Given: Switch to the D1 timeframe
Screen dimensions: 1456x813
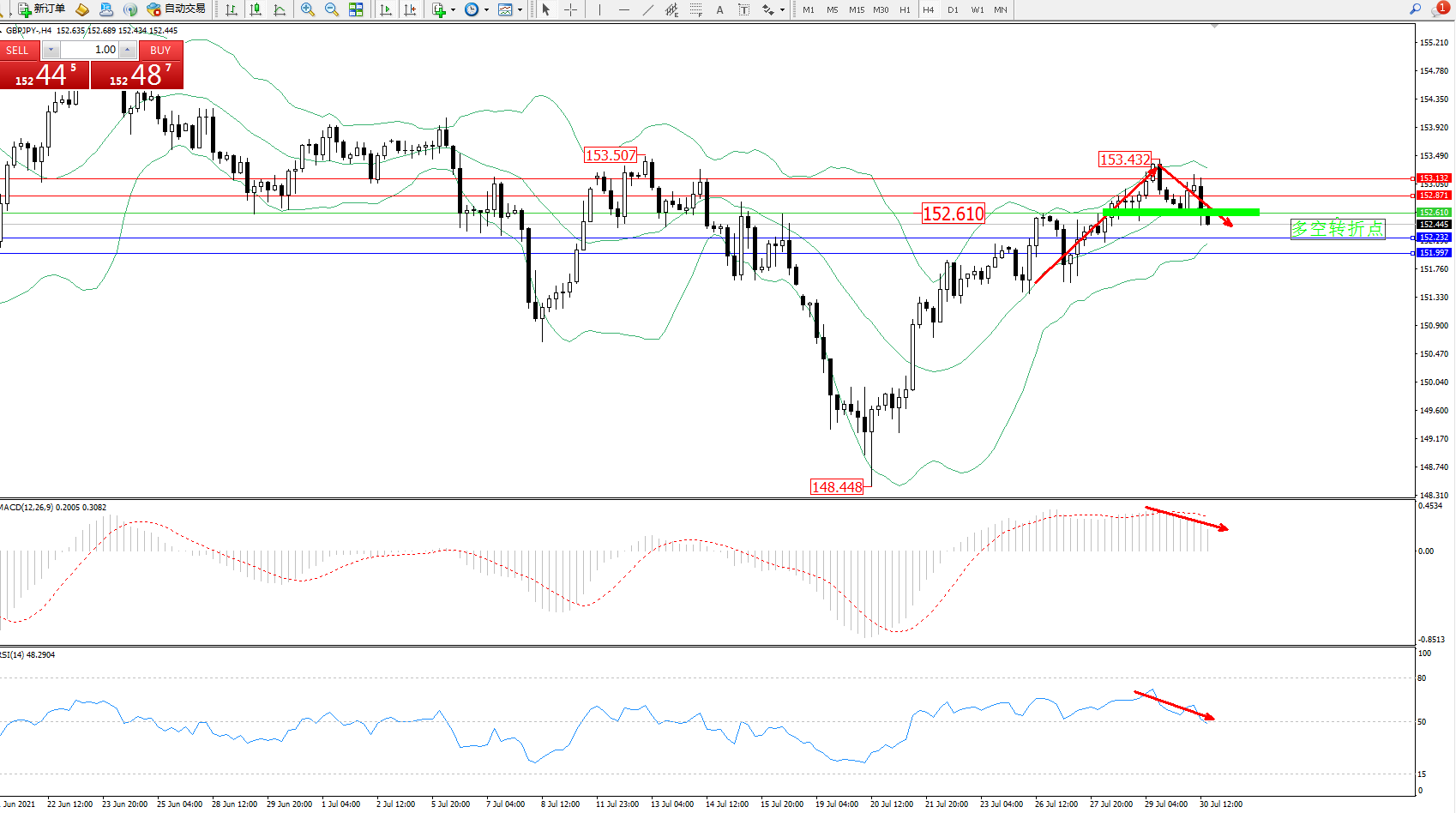Looking at the screenshot, I should (953, 9).
